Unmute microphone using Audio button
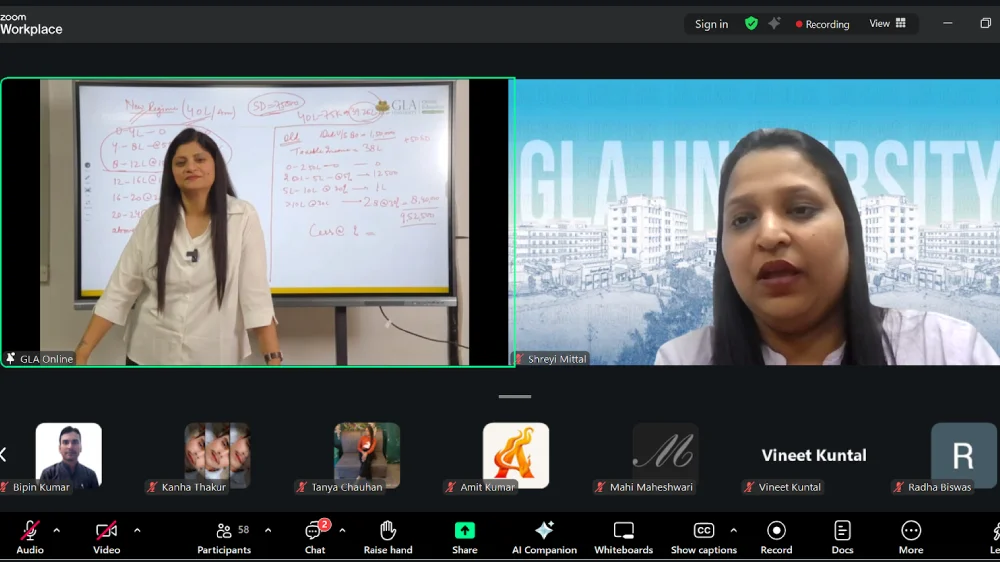Viewport: 1000px width, 562px height. point(30,536)
